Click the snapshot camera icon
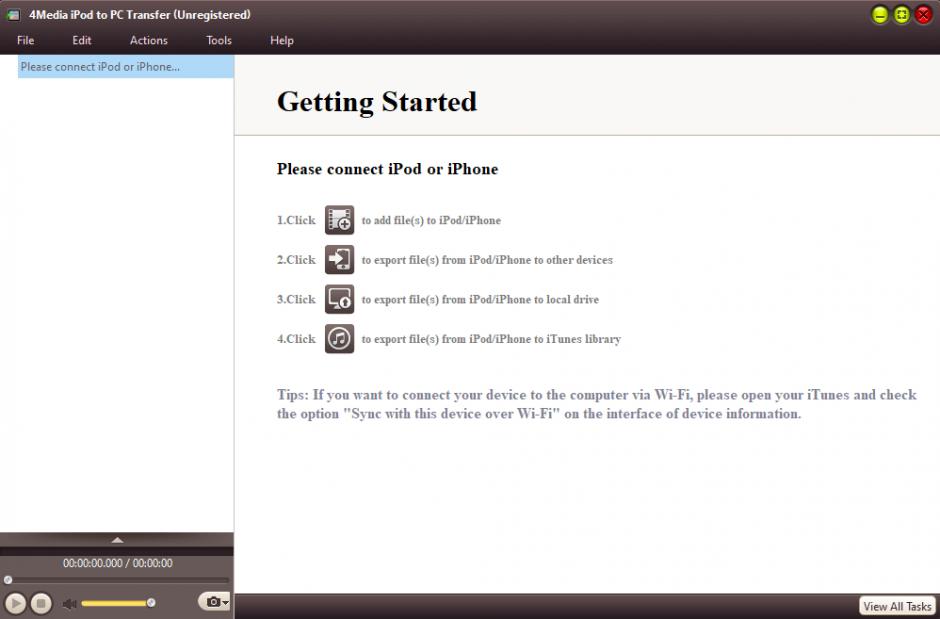Image resolution: width=940 pixels, height=619 pixels. tap(213, 601)
